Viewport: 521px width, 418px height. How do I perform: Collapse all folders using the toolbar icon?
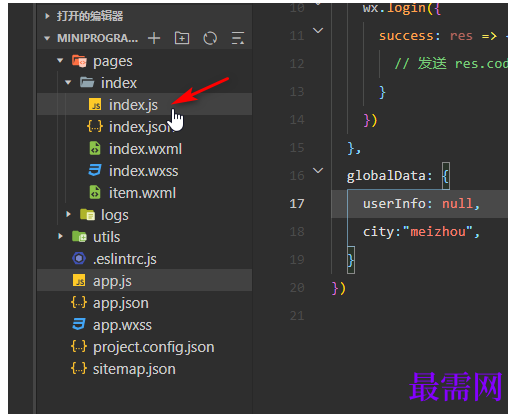pyautogui.click(x=238, y=38)
